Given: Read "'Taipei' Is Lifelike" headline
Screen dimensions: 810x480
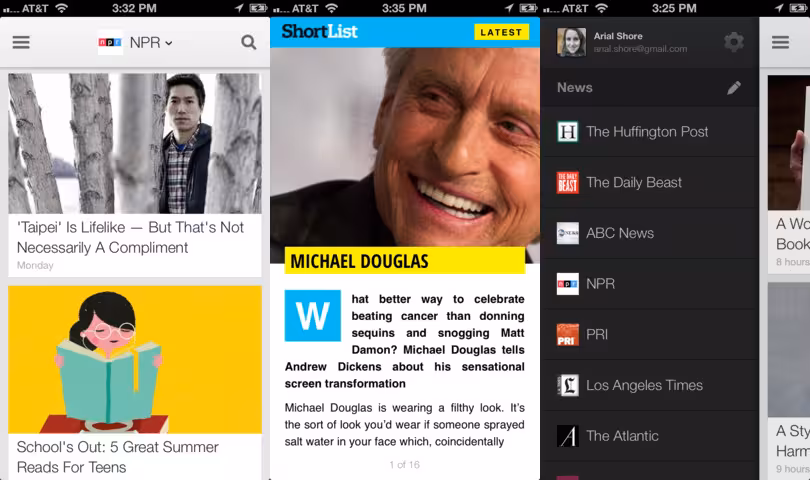Looking at the screenshot, I should [130, 237].
